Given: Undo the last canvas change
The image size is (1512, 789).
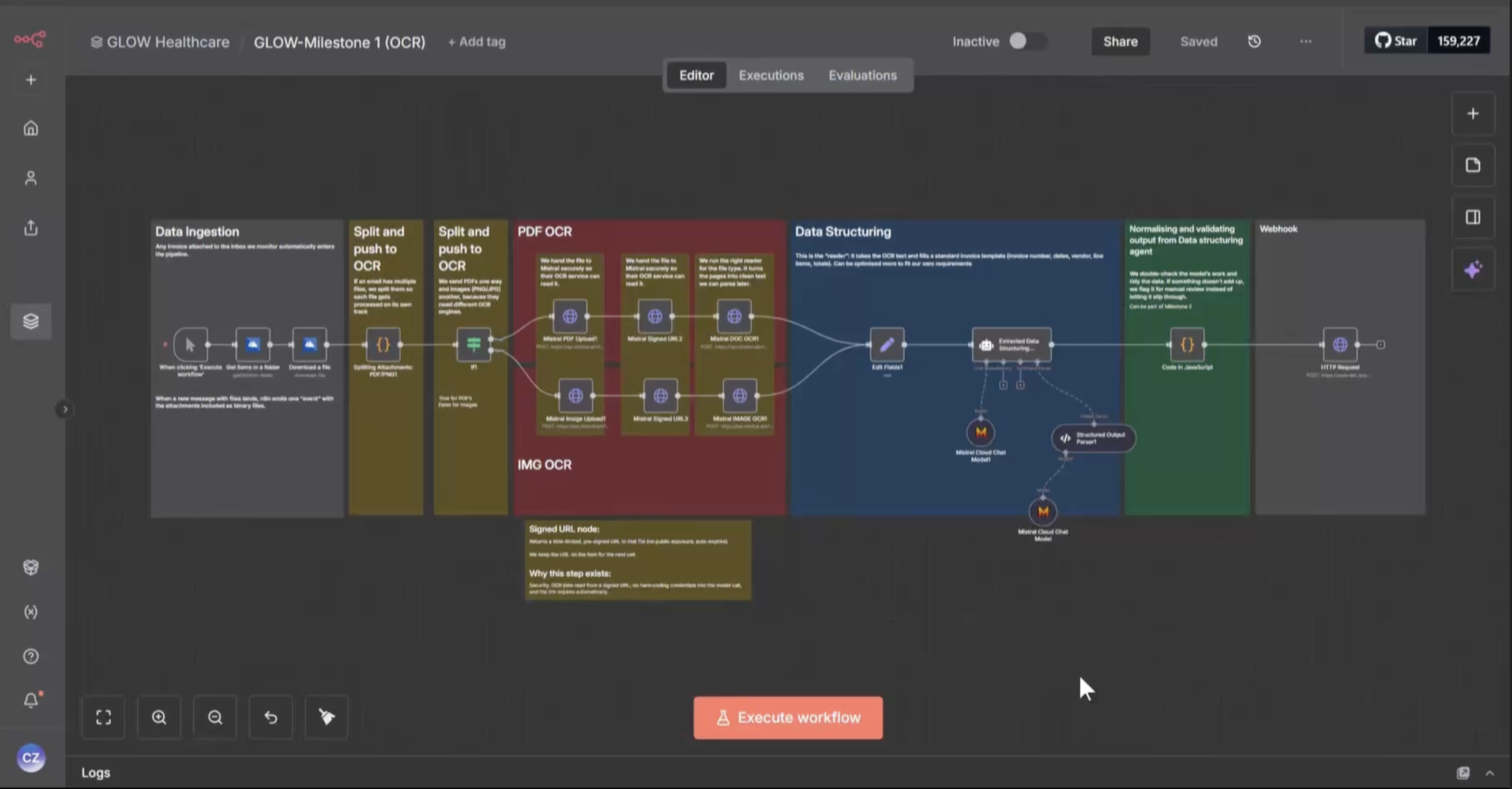Looking at the screenshot, I should pos(270,717).
